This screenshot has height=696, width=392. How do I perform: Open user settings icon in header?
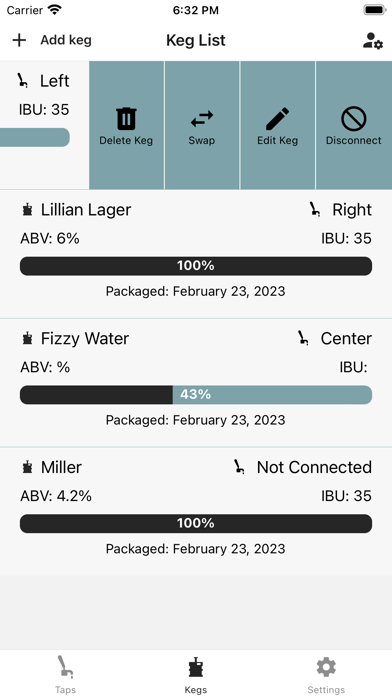pos(372,40)
